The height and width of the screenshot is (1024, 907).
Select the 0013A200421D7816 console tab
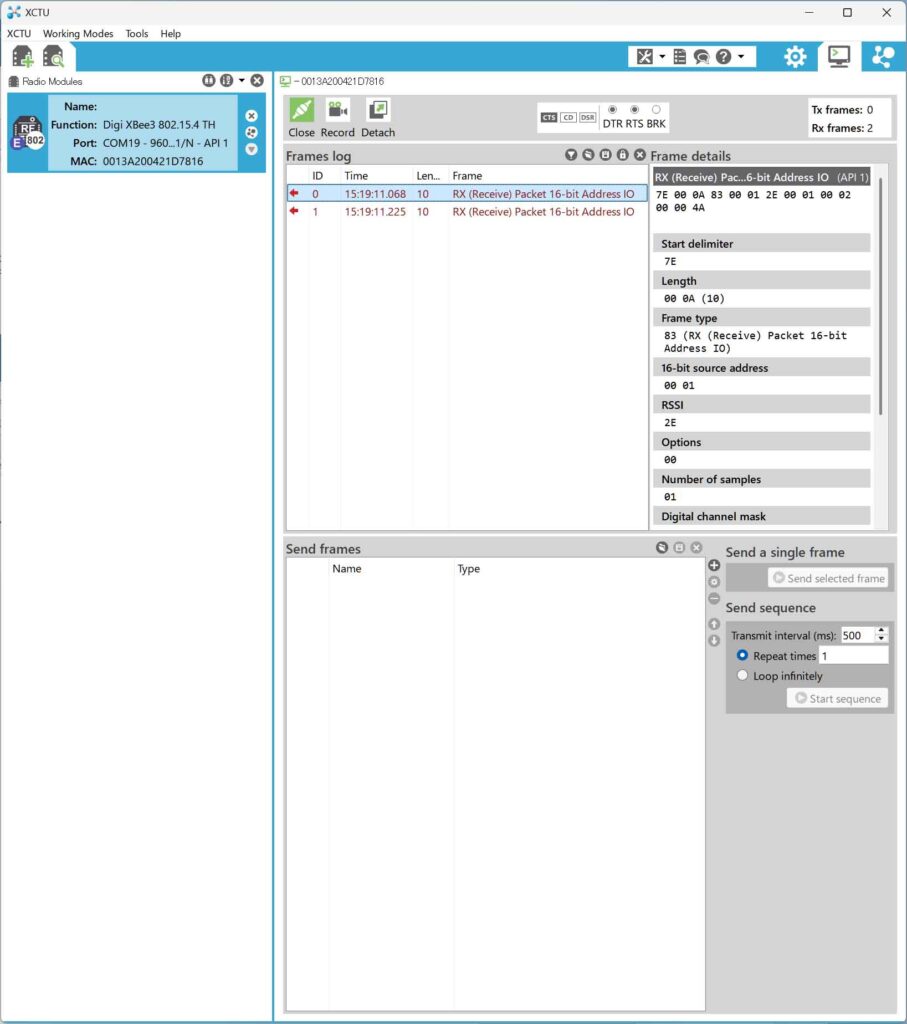point(332,81)
